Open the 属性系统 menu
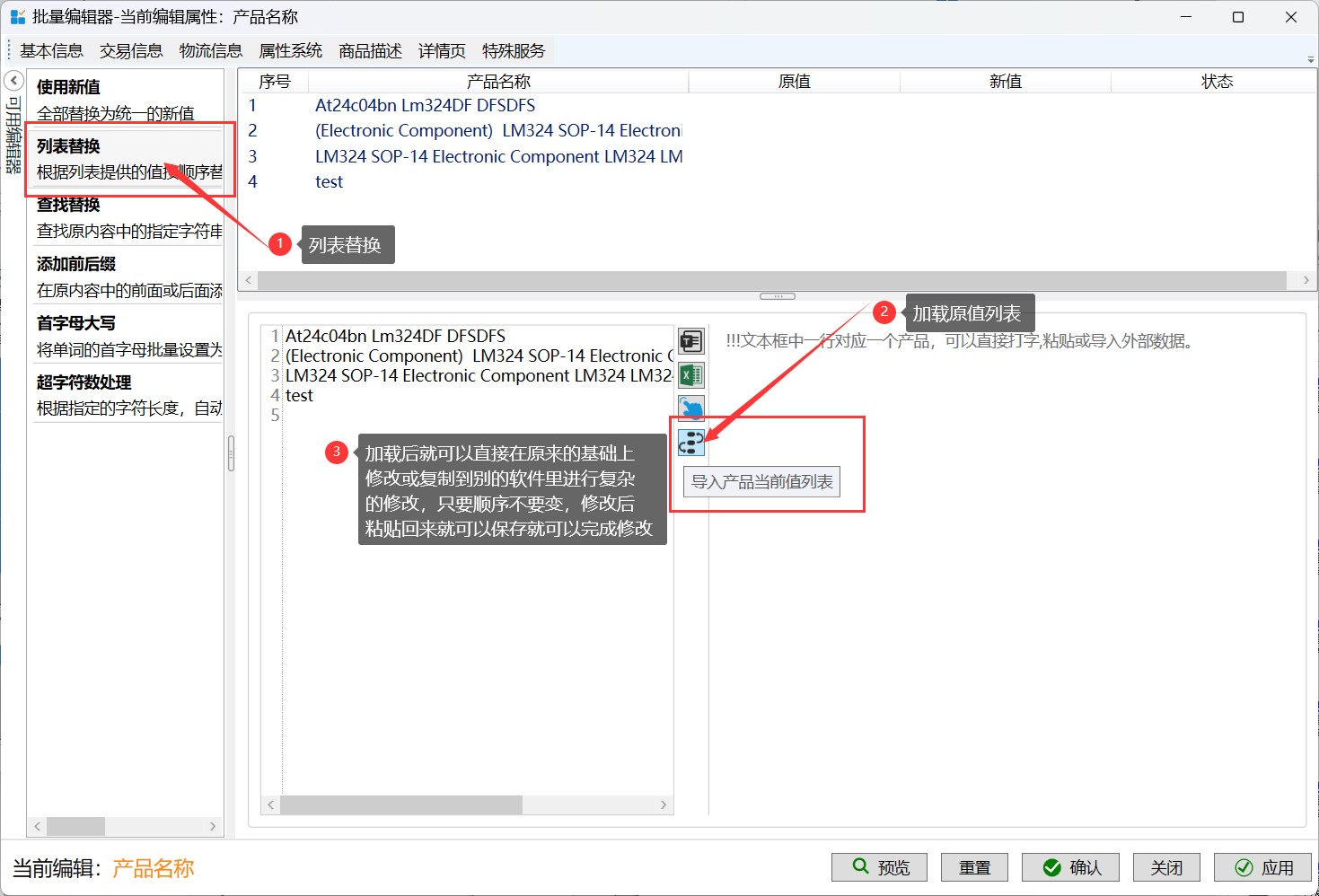This screenshot has width=1319, height=896. [x=290, y=51]
